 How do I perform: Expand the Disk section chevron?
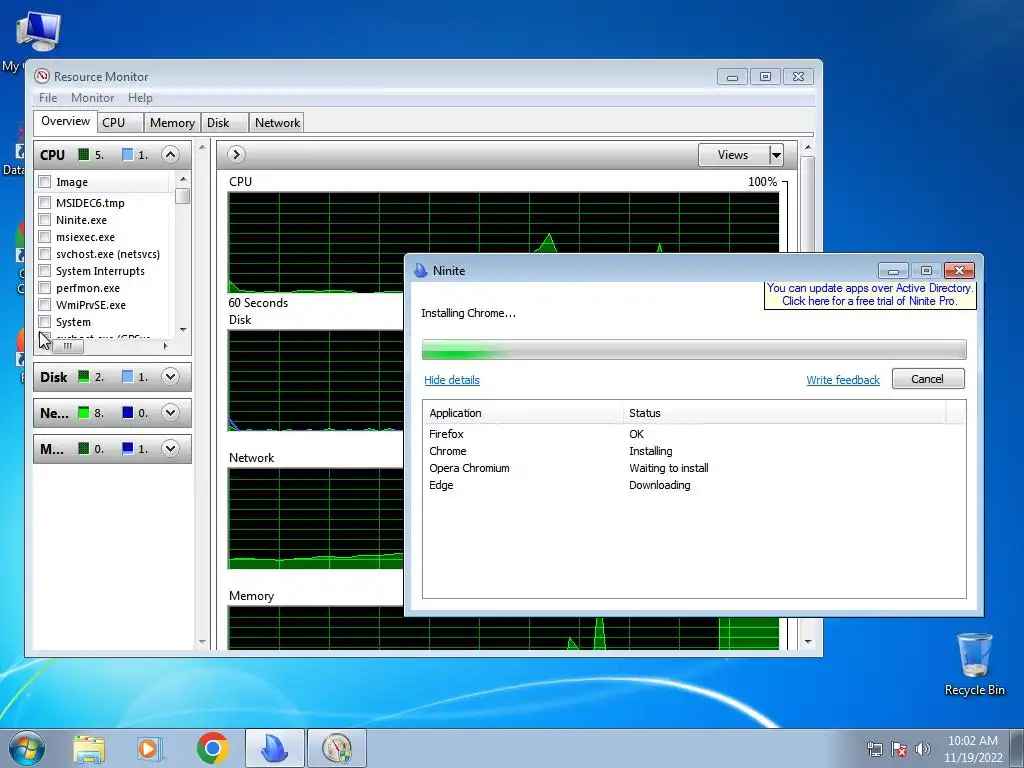(x=170, y=377)
